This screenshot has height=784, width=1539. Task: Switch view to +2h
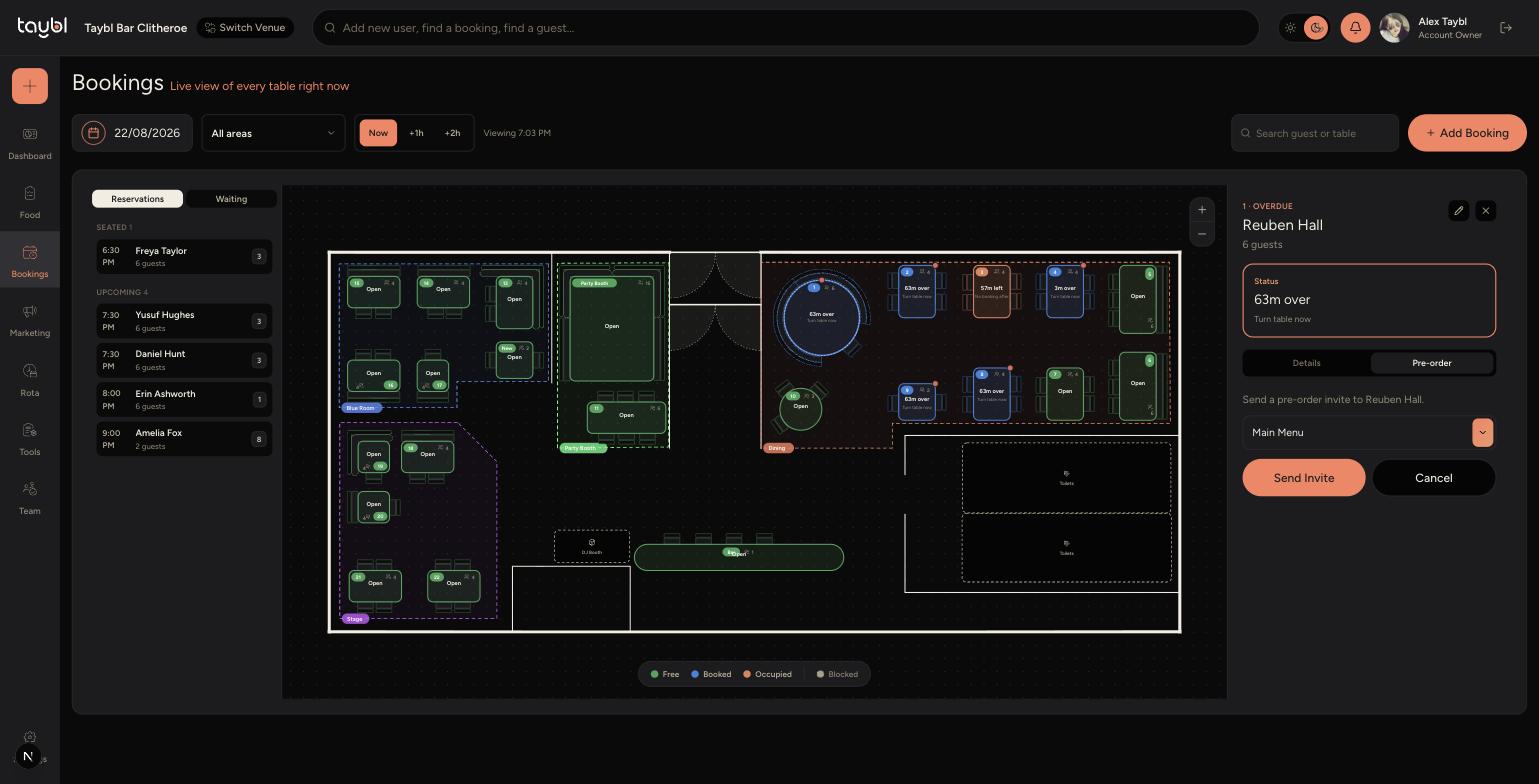click(452, 133)
